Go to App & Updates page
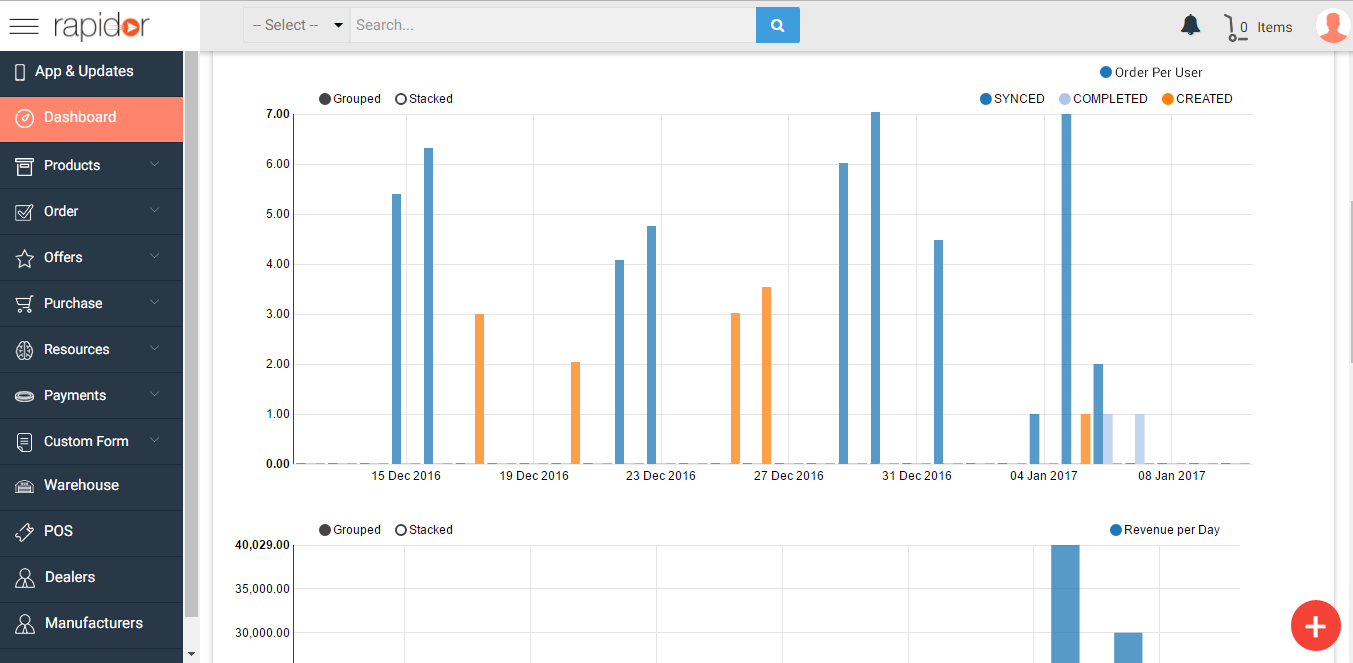Screen dimensions: 1353x663 pos(84,72)
